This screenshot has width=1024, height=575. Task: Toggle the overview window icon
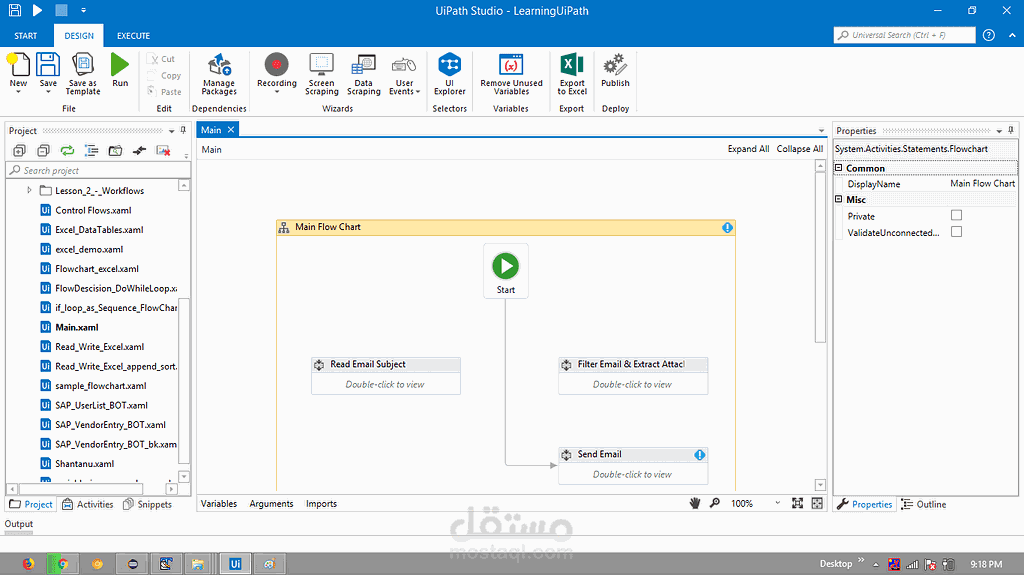pos(817,503)
